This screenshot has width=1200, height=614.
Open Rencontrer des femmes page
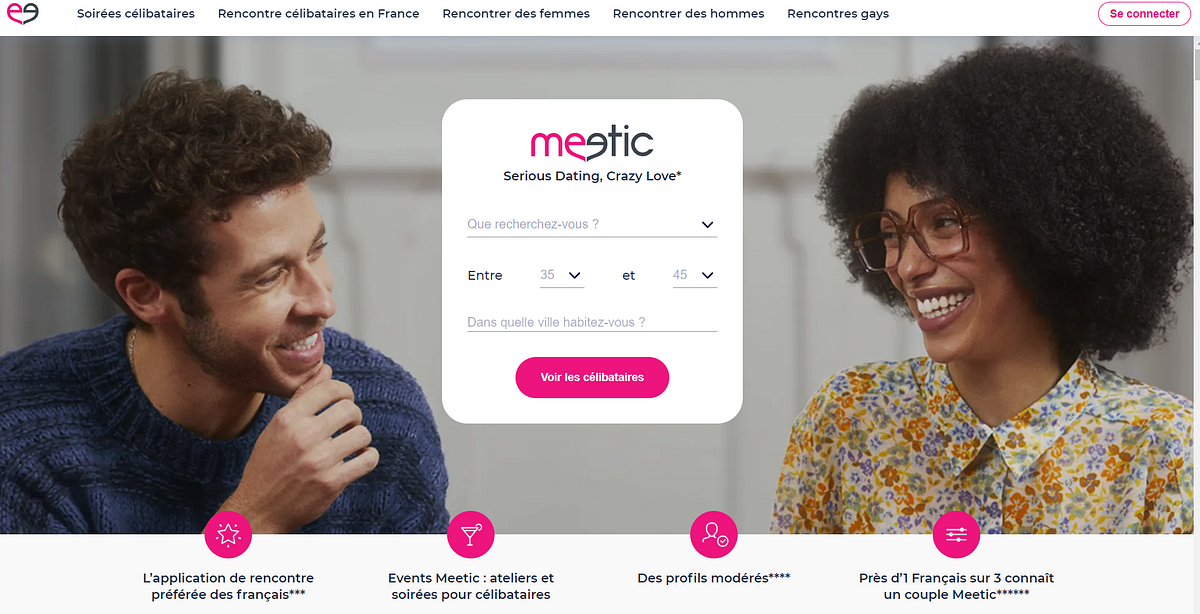[x=516, y=14]
